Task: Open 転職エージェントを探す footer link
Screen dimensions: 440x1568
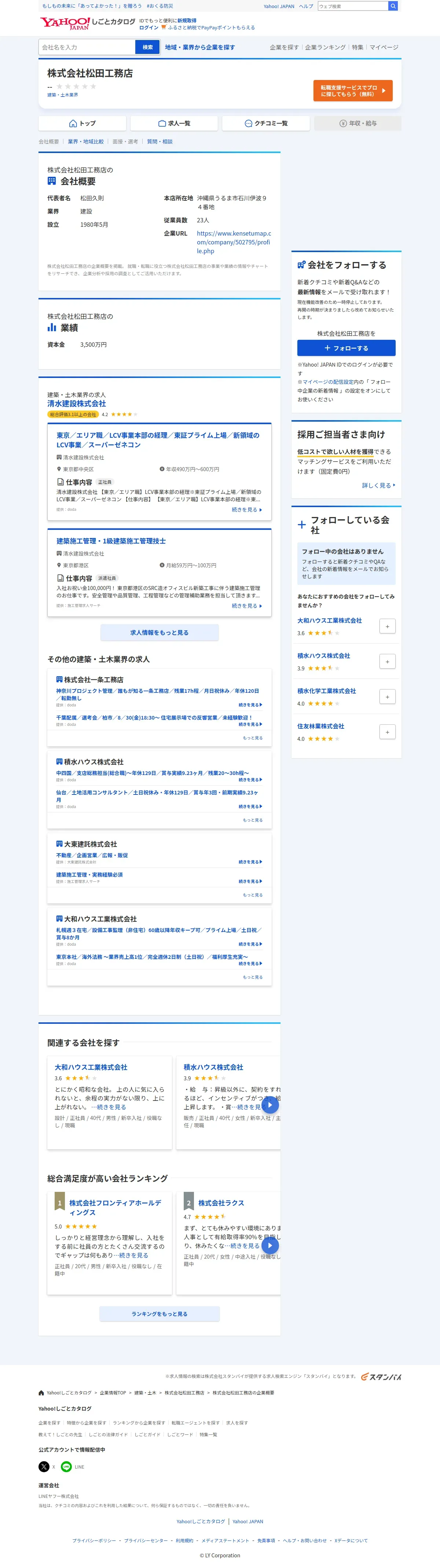Action: coord(195,1423)
